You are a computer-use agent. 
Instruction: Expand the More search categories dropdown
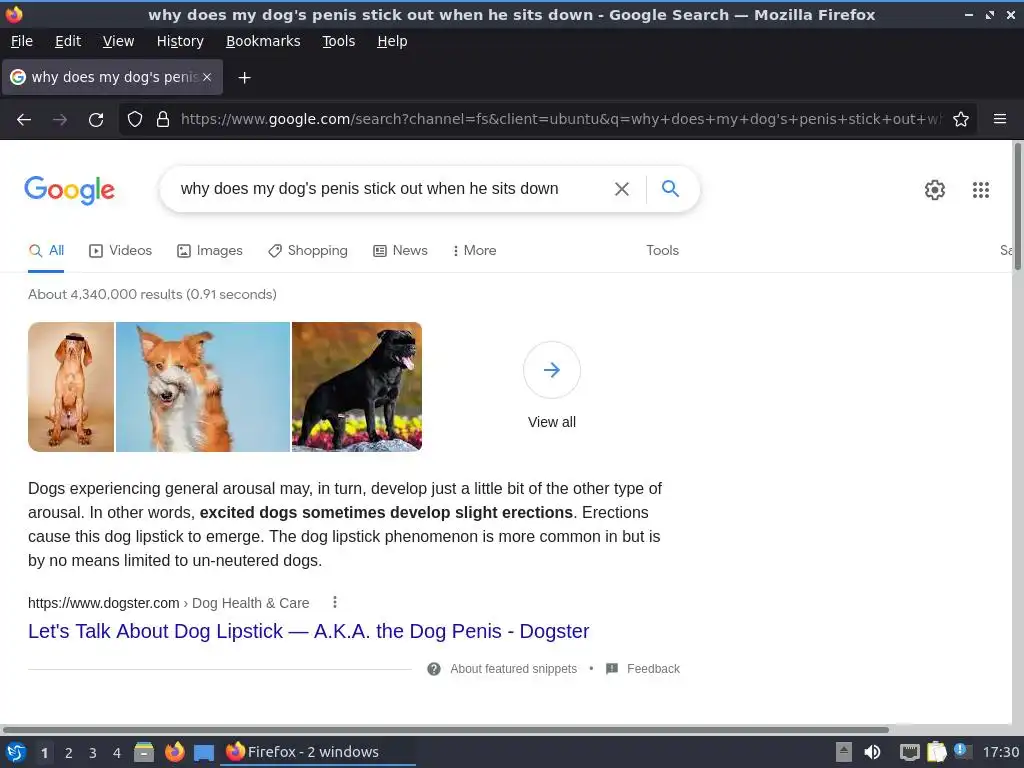point(474,251)
